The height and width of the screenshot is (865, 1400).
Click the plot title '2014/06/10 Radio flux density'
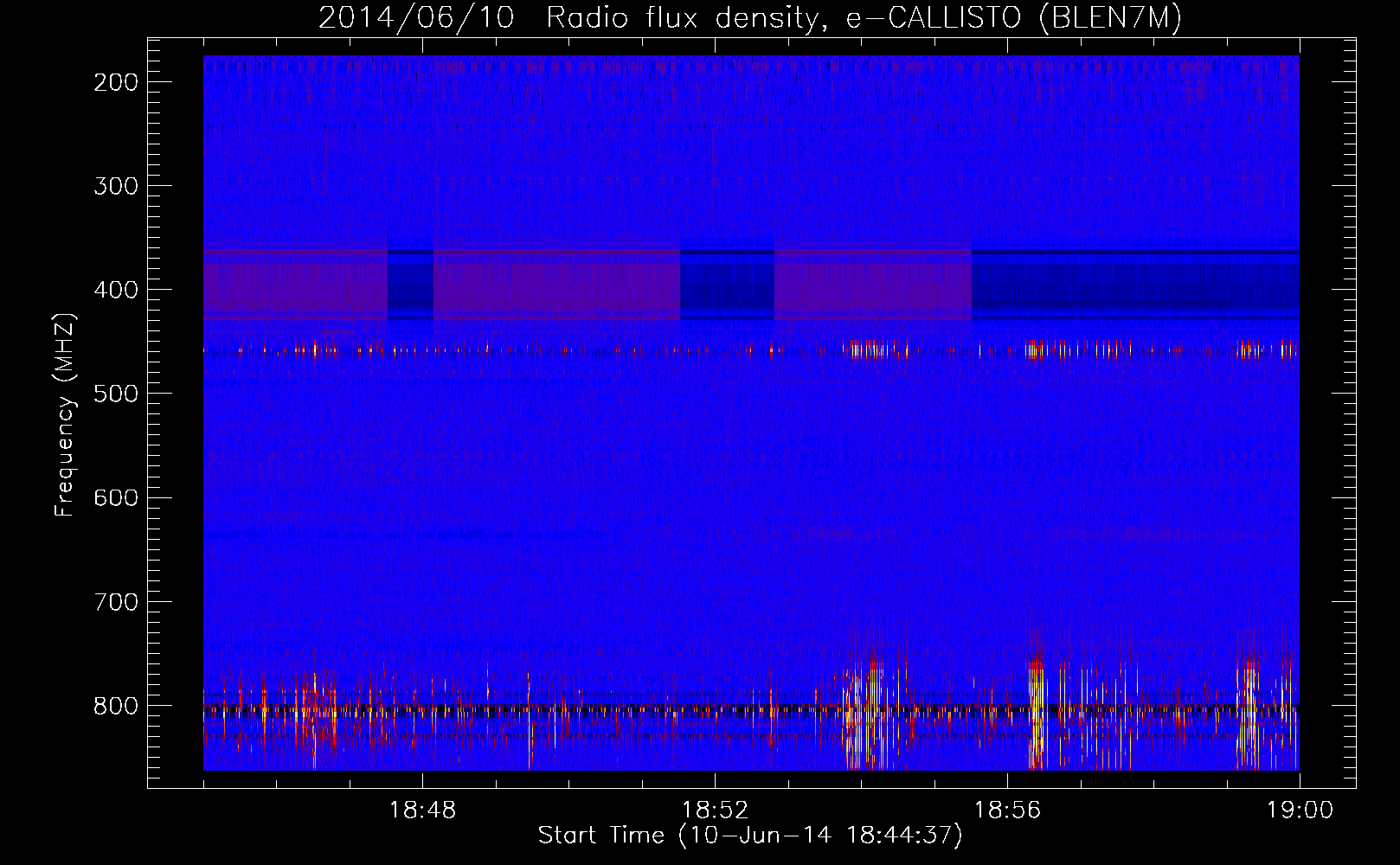(750, 17)
